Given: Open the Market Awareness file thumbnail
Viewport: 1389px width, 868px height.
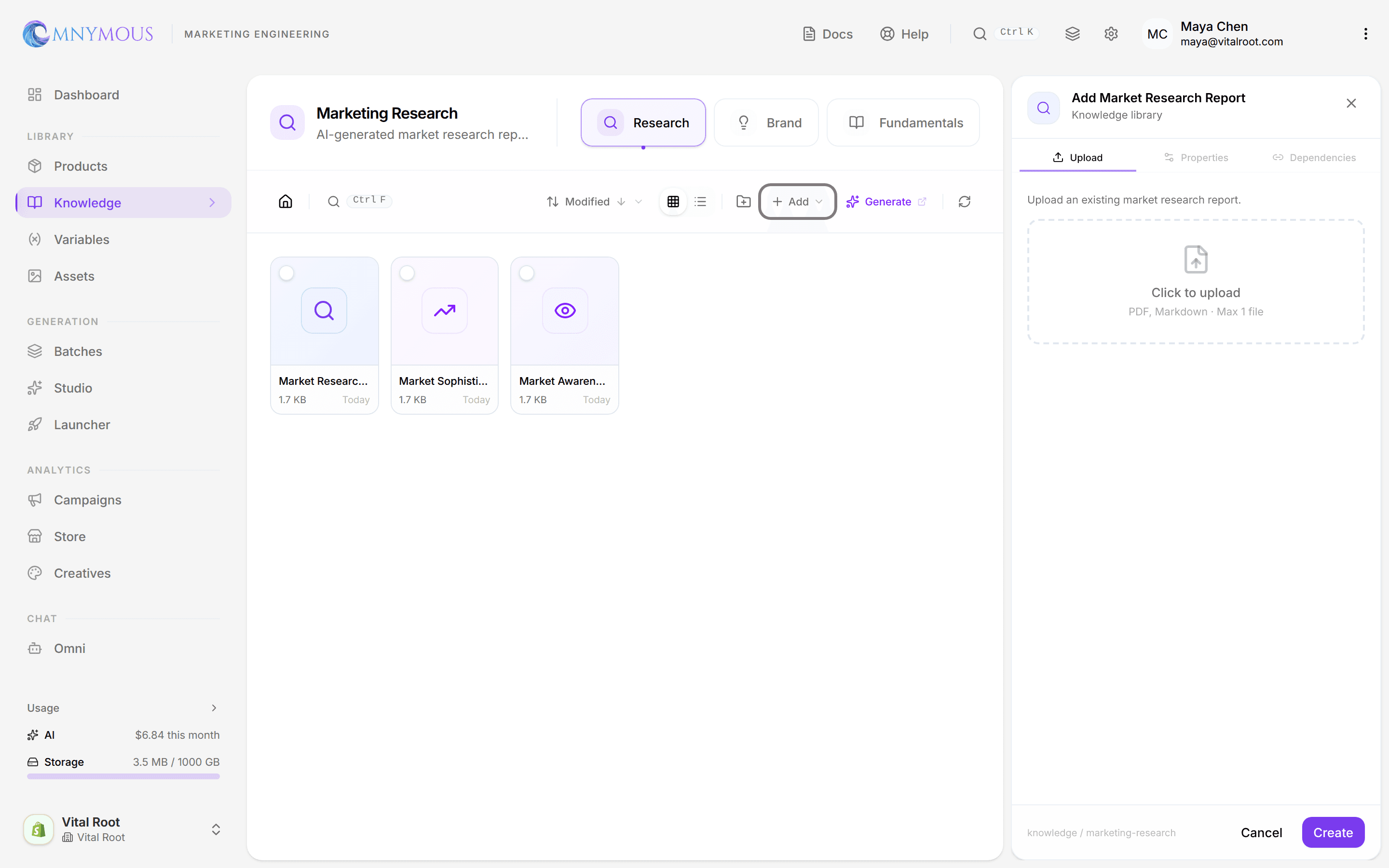Looking at the screenshot, I should point(565,311).
